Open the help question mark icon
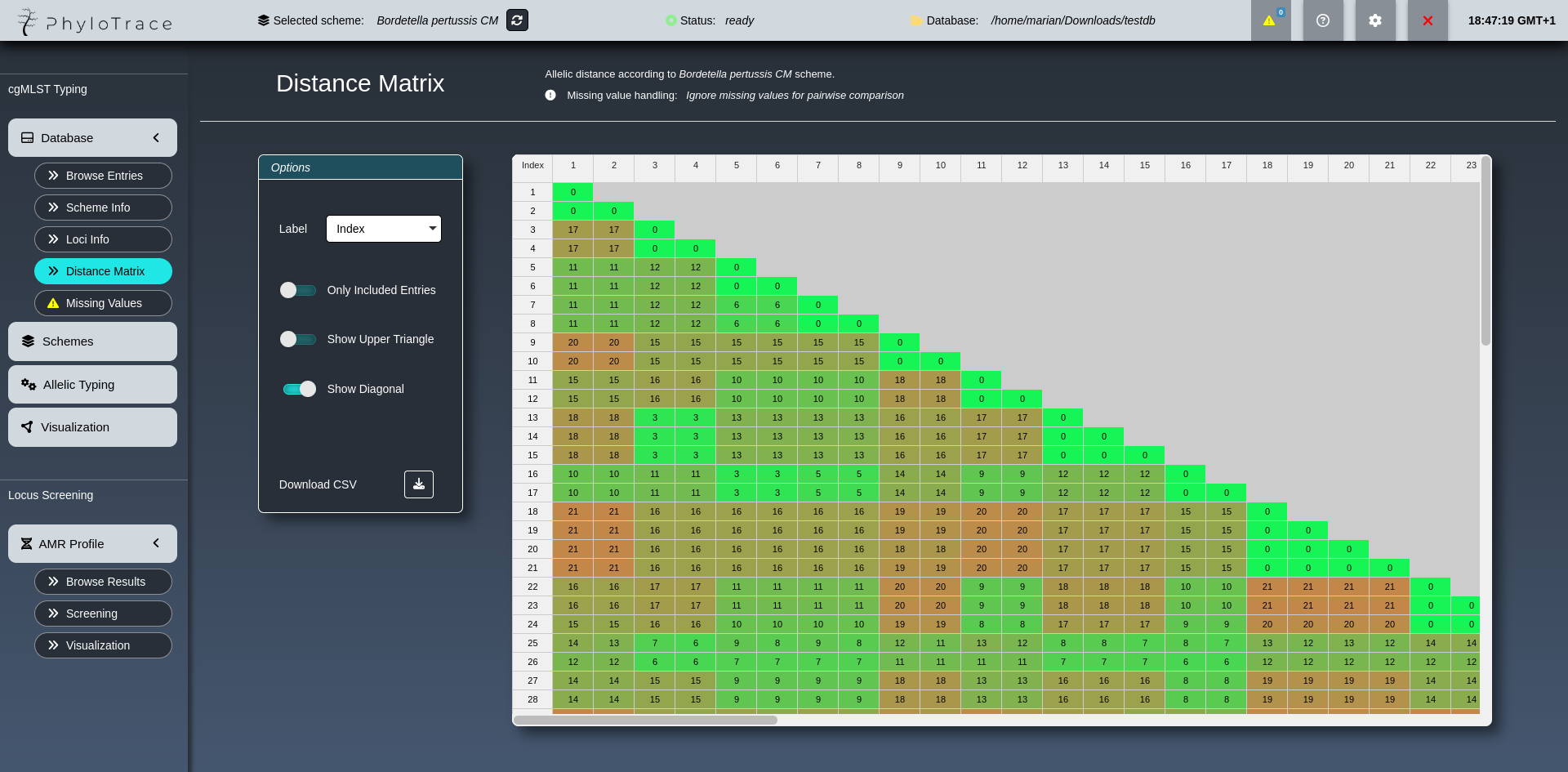1568x772 pixels. [1323, 20]
